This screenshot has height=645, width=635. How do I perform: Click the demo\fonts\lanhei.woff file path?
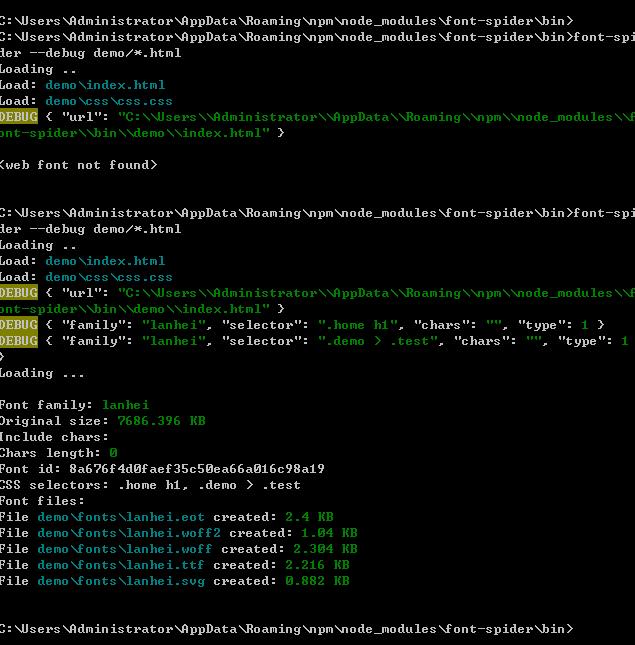click(125, 549)
